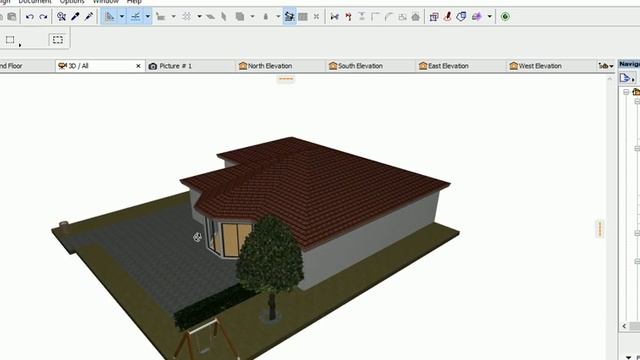
Task: Open dropdown beside the bottle-shaped icon
Action: [278, 17]
